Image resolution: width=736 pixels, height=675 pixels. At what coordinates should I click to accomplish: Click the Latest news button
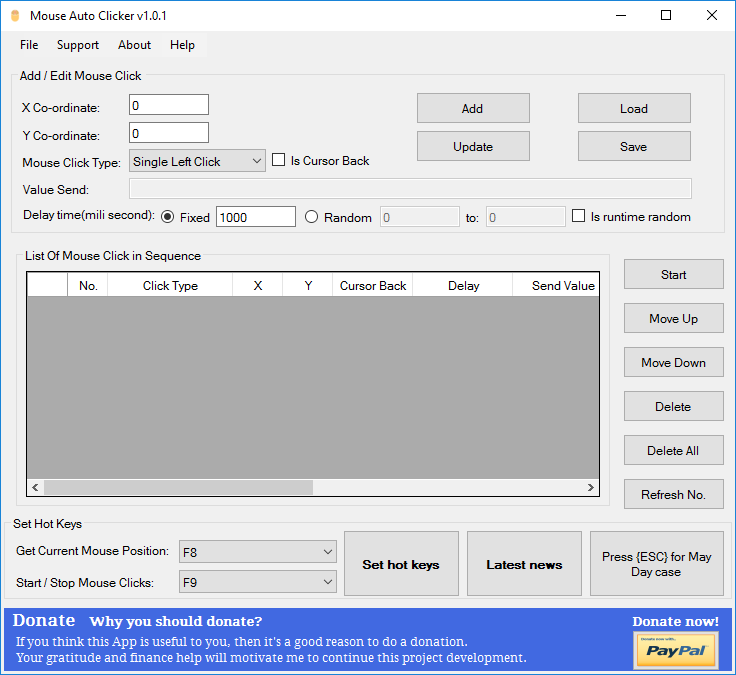524,564
